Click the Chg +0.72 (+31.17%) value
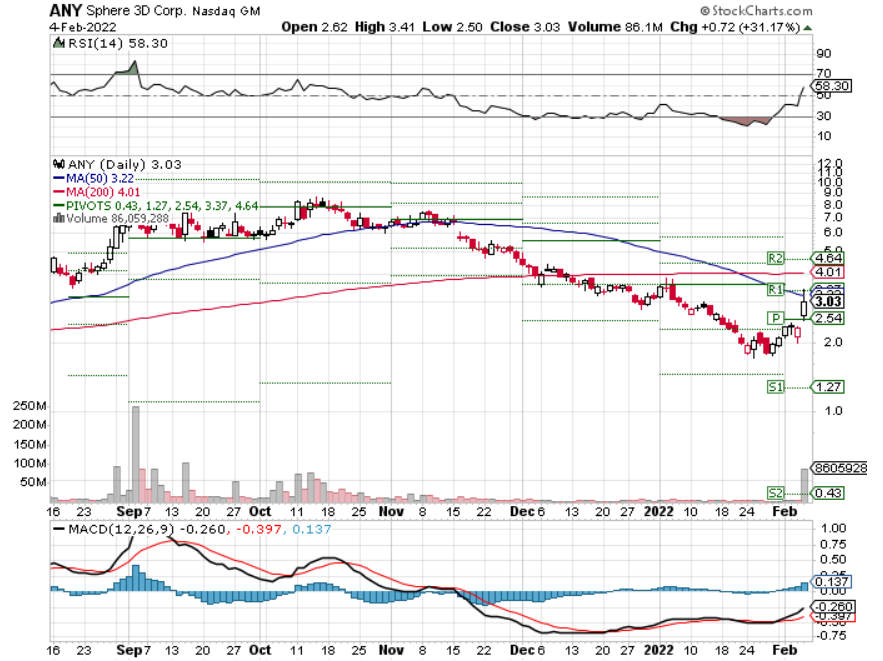 click(x=735, y=27)
